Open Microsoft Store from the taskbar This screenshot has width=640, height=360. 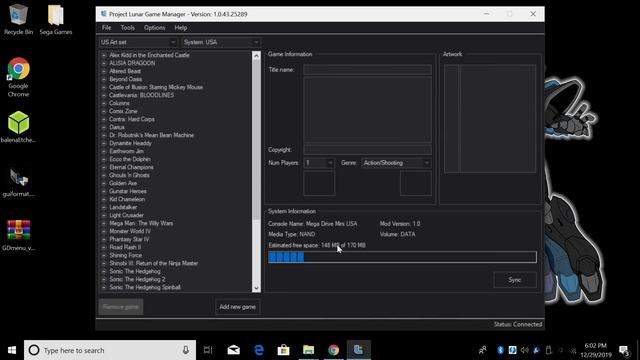pos(283,350)
